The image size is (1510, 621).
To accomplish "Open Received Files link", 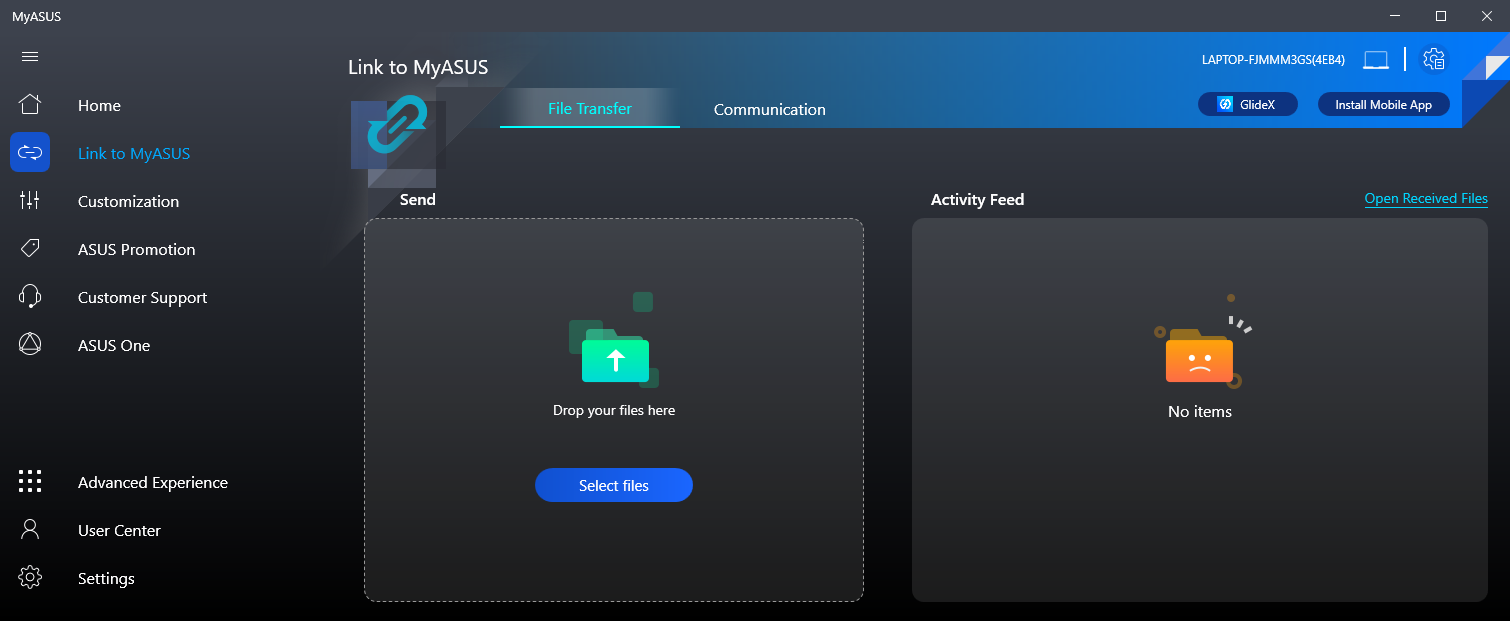I will (x=1426, y=198).
